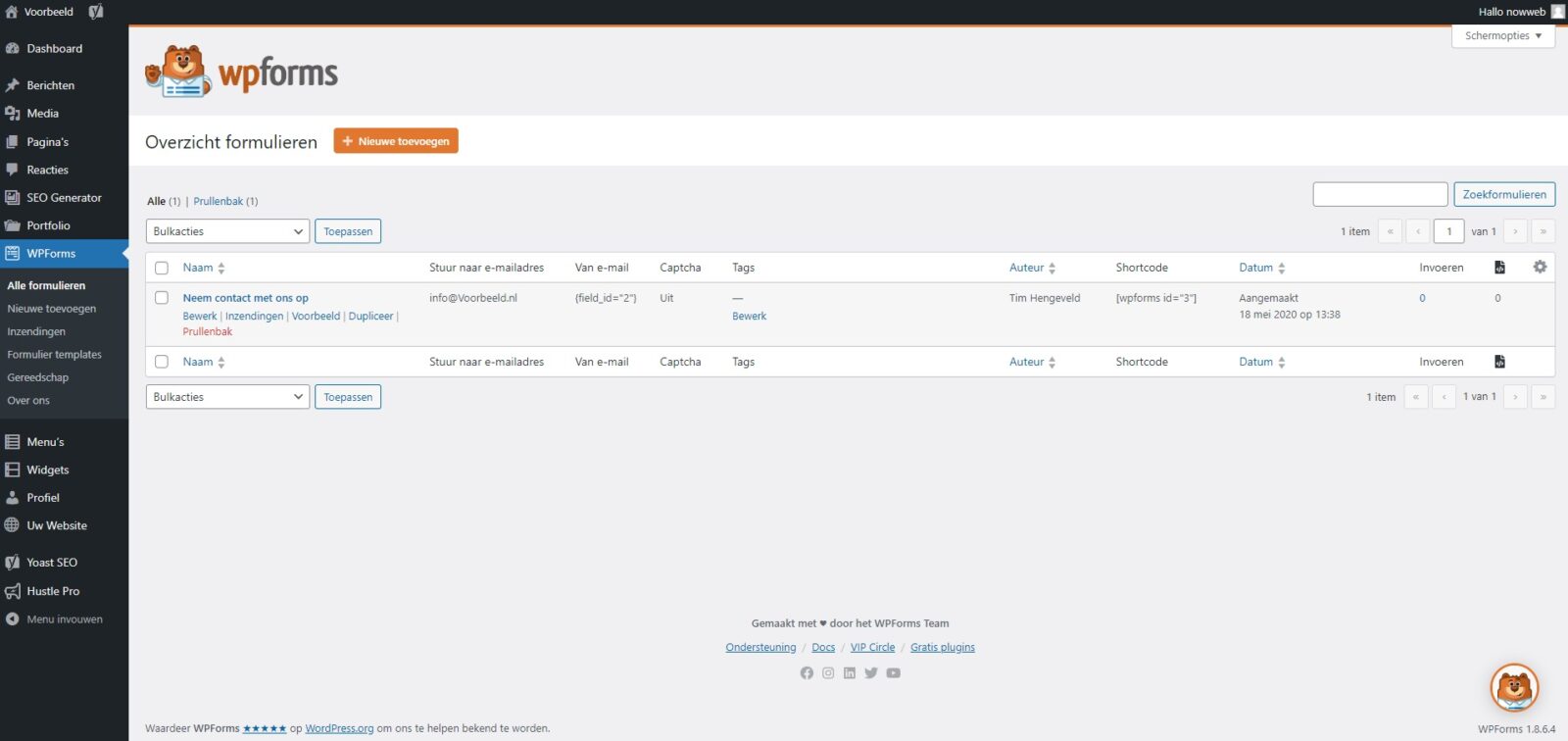Check the 'Neem contact met ons op' row checkbox
Image resolution: width=1568 pixels, height=741 pixels.
[x=162, y=298]
